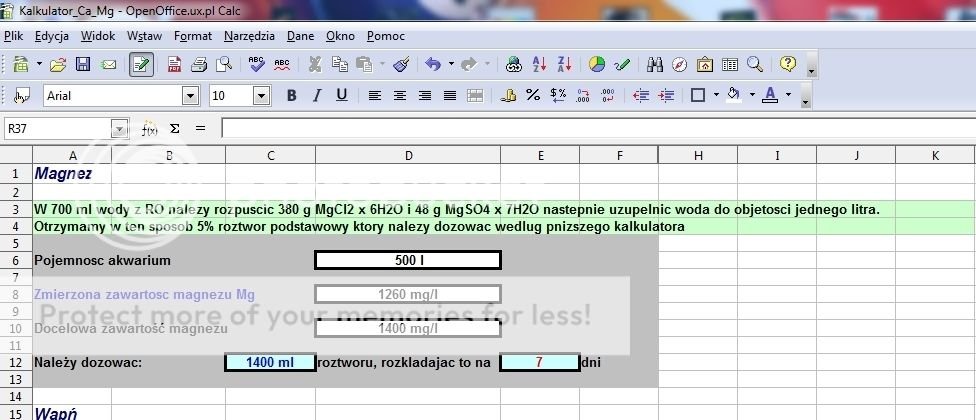The width and height of the screenshot is (976, 420).
Task: Show Draw functions with the green pencil icon
Action: (622, 64)
